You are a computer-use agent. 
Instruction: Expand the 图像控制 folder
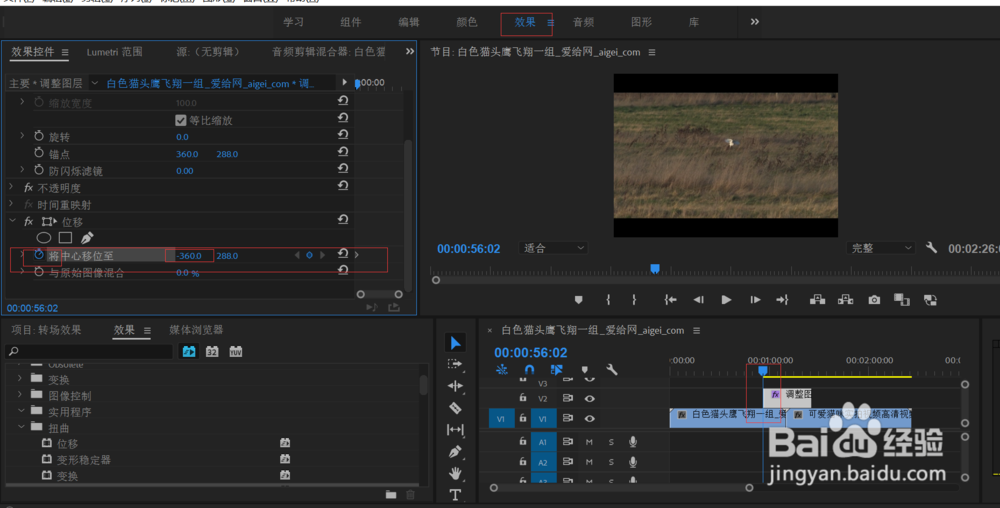(20, 395)
